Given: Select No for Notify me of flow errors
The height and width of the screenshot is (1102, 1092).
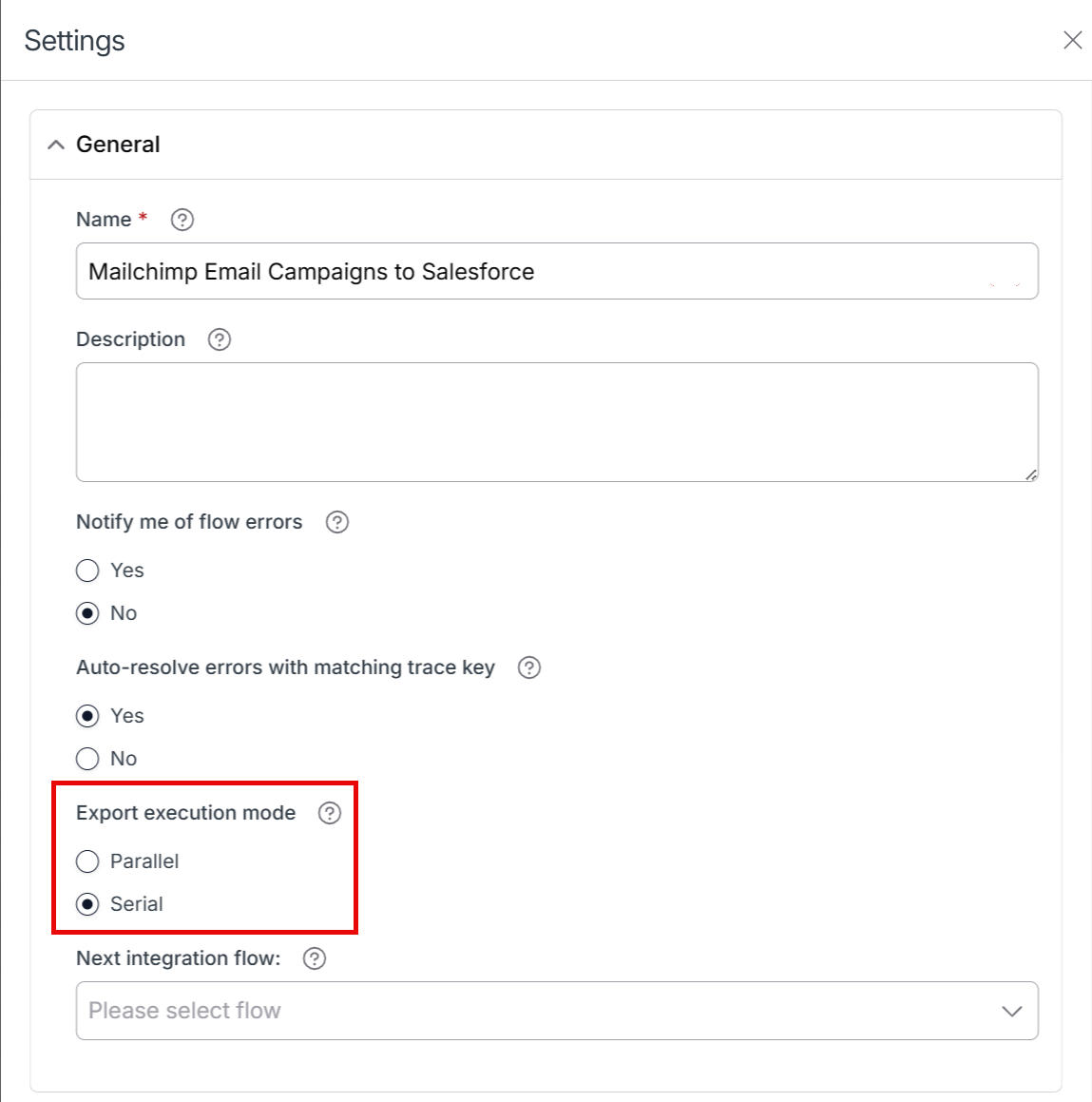Looking at the screenshot, I should 87,613.
